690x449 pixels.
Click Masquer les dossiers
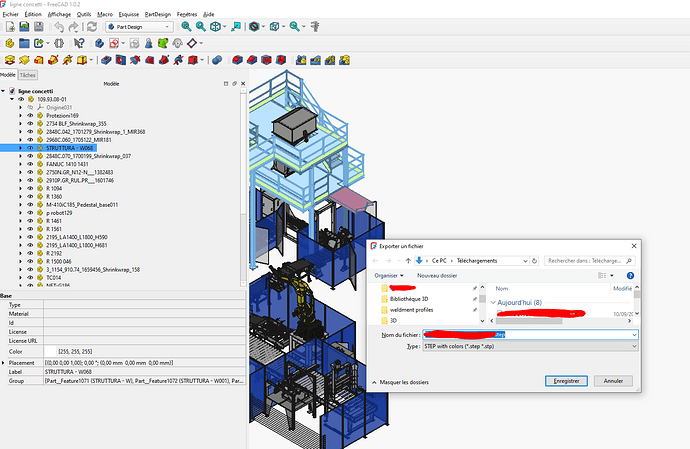tap(400, 383)
